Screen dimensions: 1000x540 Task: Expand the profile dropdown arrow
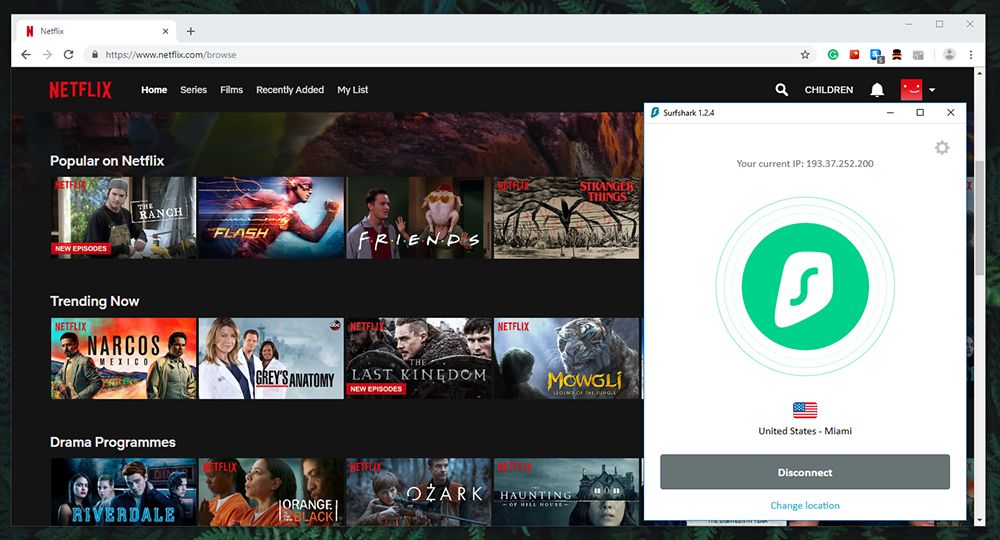[x=932, y=90]
